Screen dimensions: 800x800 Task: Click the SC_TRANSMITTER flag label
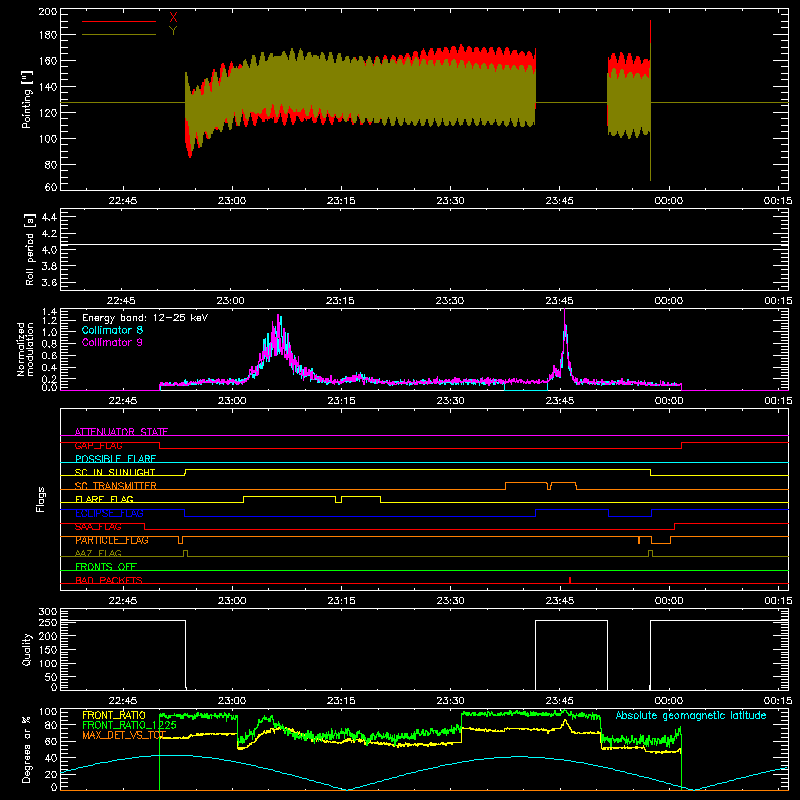(x=116, y=486)
